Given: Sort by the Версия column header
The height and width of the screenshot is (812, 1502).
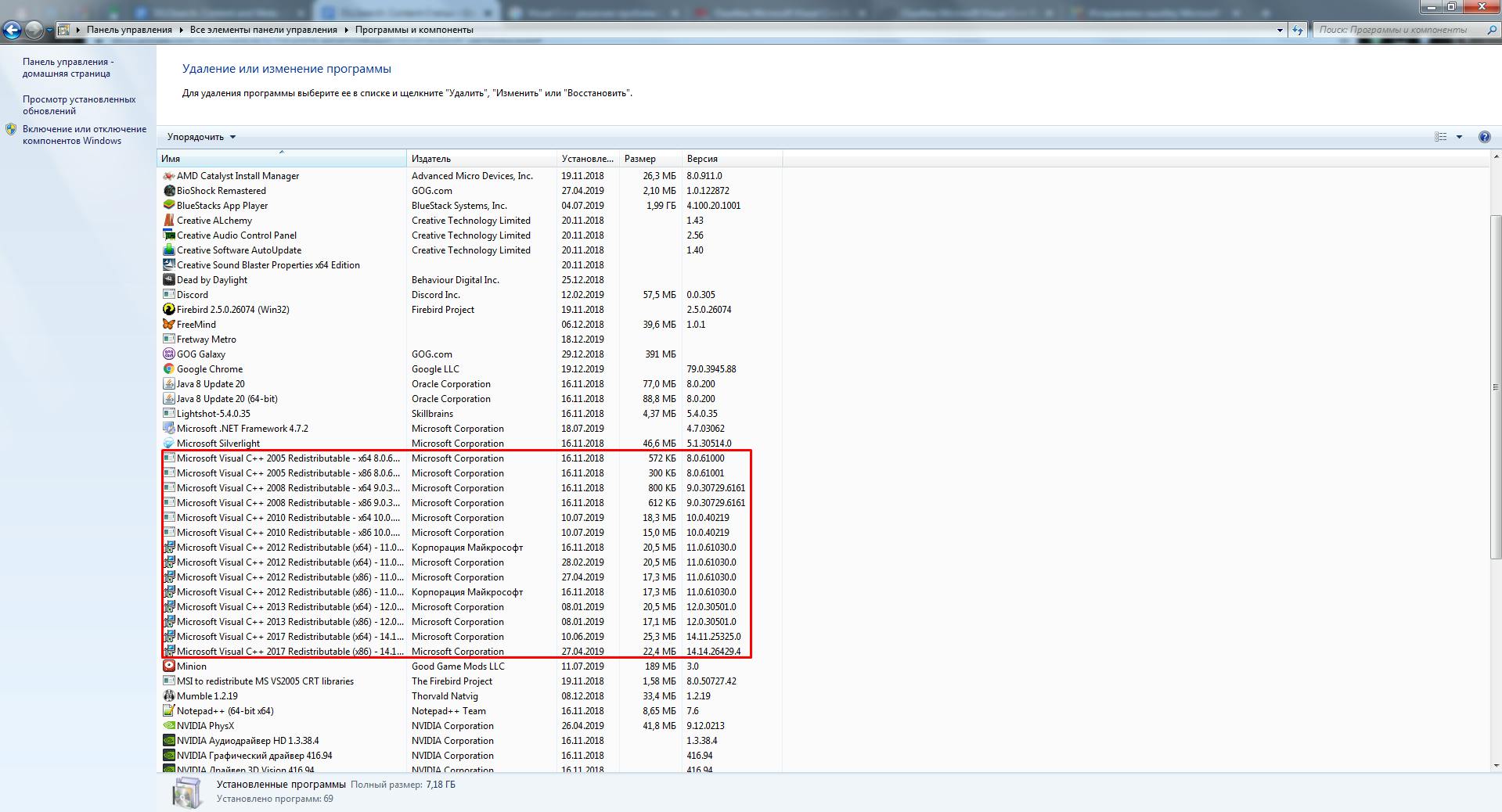Looking at the screenshot, I should [732, 159].
